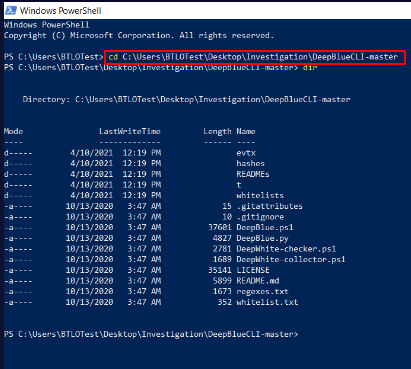The height and width of the screenshot is (369, 411).
Task: Click the 352 length value
Action: coord(224,302)
